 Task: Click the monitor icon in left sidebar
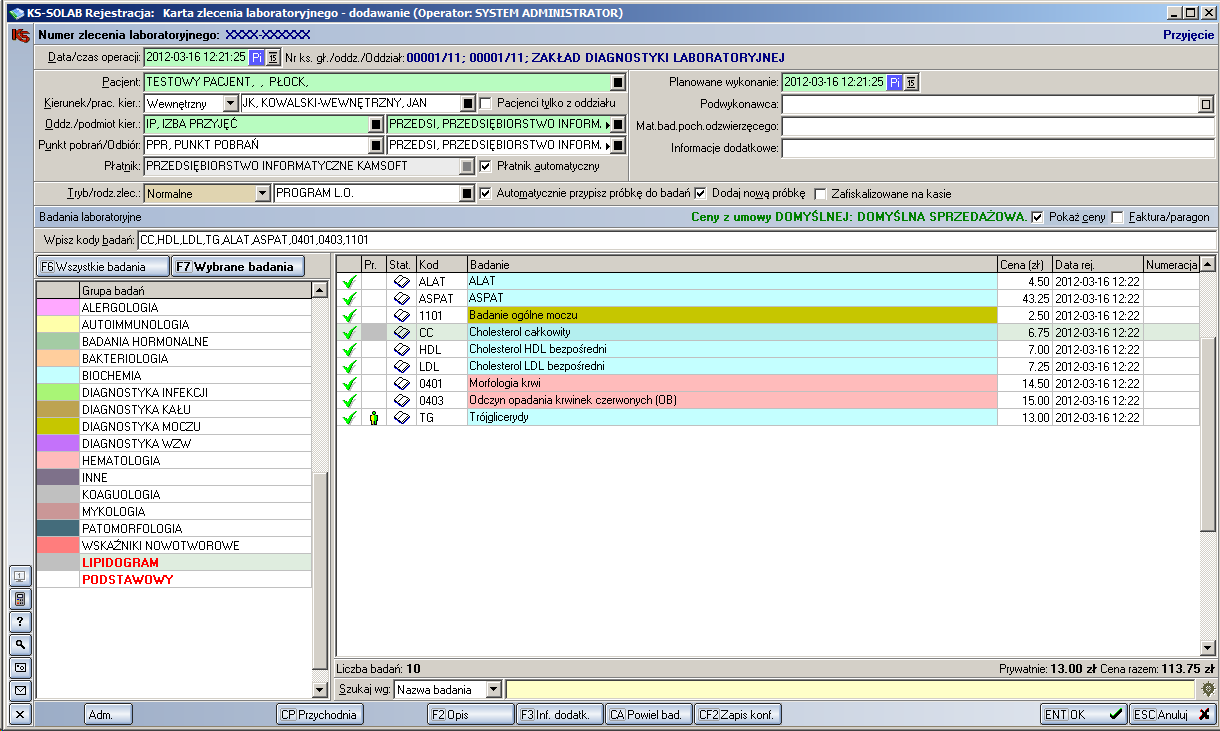(20, 576)
